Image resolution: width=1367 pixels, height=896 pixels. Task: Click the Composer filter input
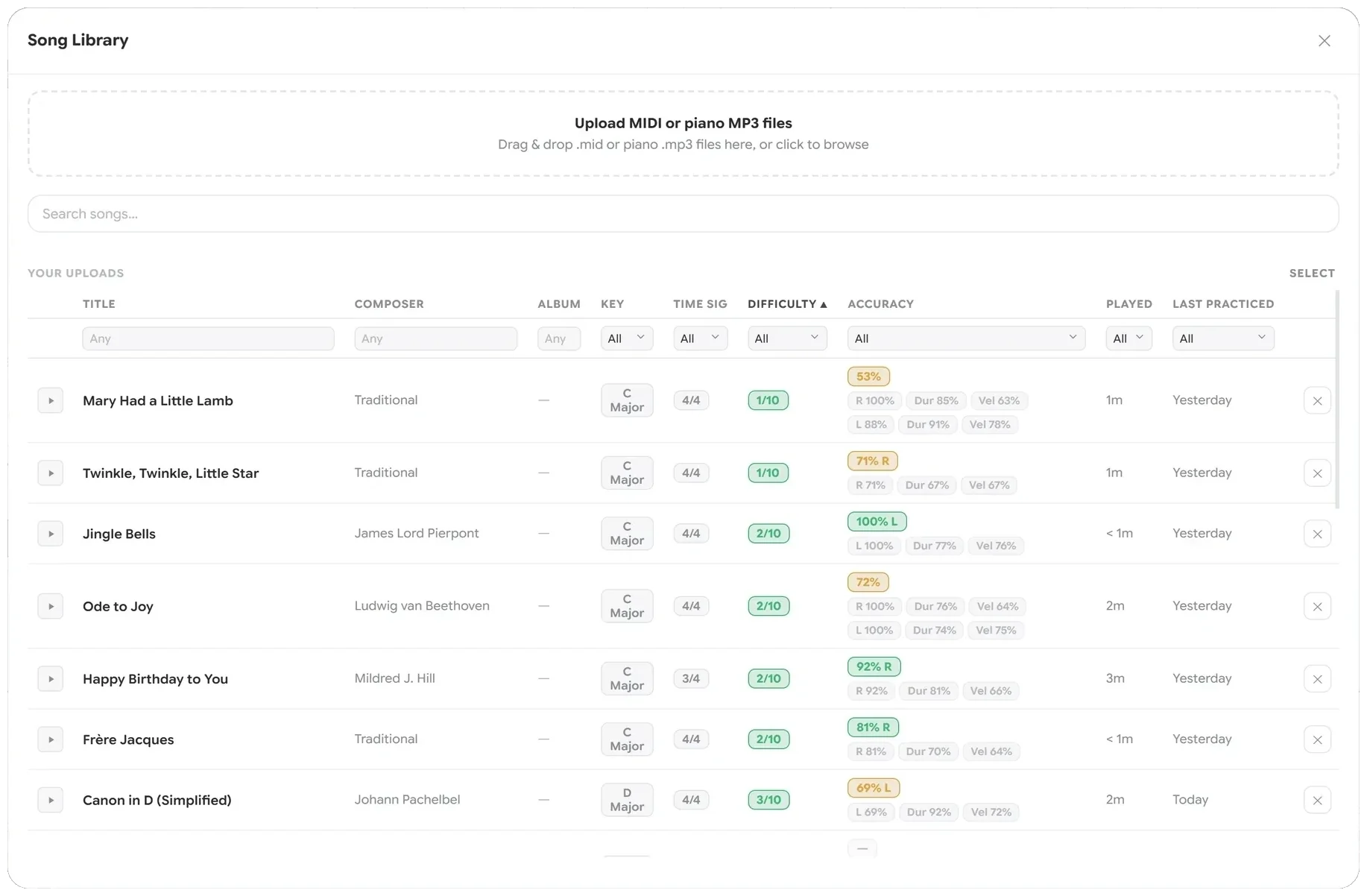(x=436, y=338)
